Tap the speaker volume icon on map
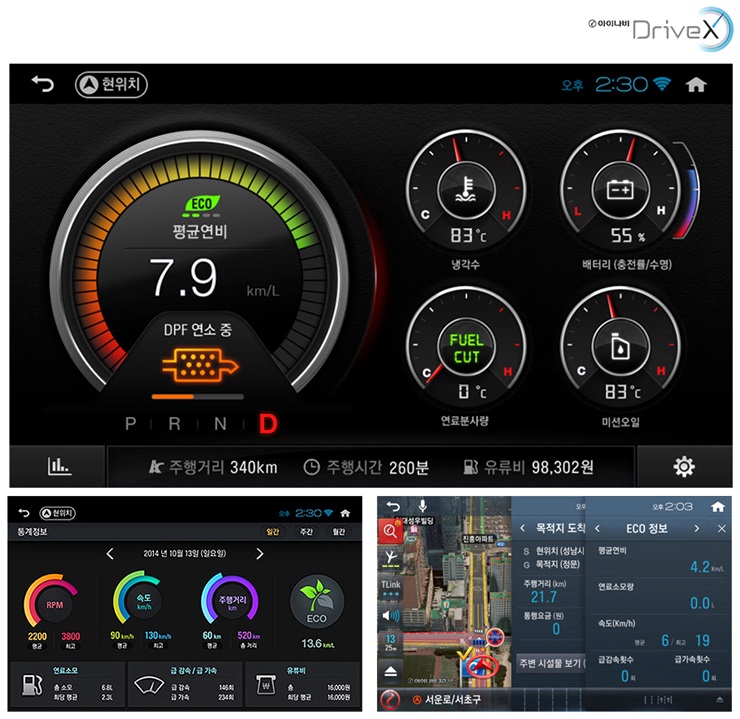This screenshot has height=719, width=740. [x=391, y=615]
